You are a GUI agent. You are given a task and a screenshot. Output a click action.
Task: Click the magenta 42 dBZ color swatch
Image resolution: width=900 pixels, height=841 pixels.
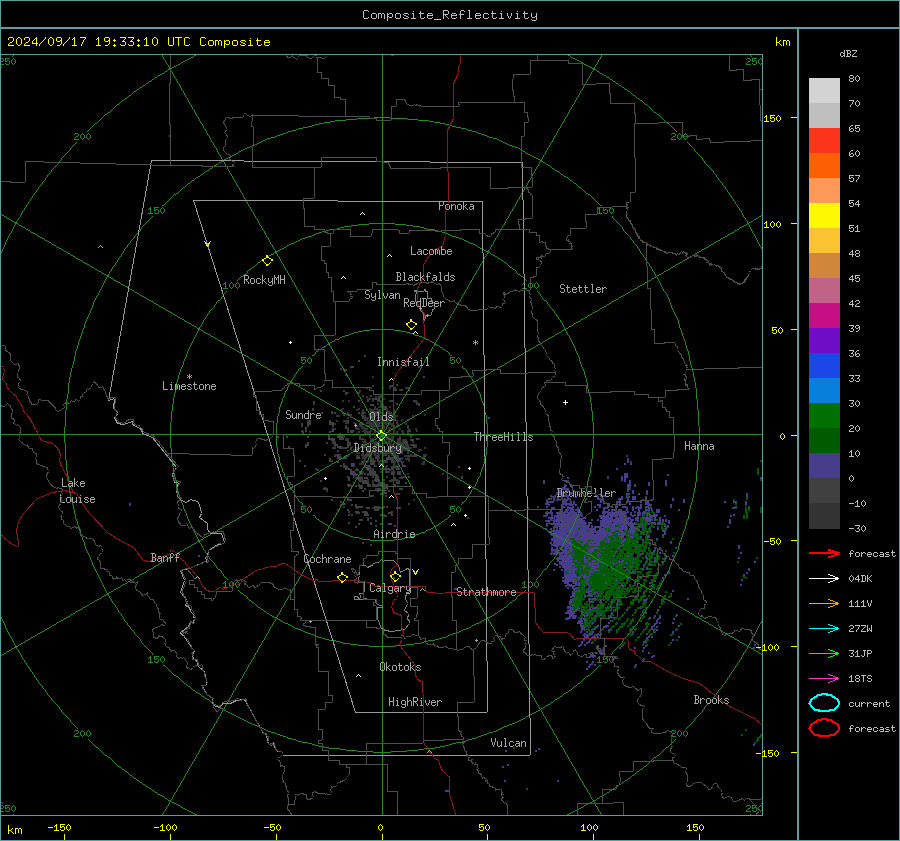(824, 316)
